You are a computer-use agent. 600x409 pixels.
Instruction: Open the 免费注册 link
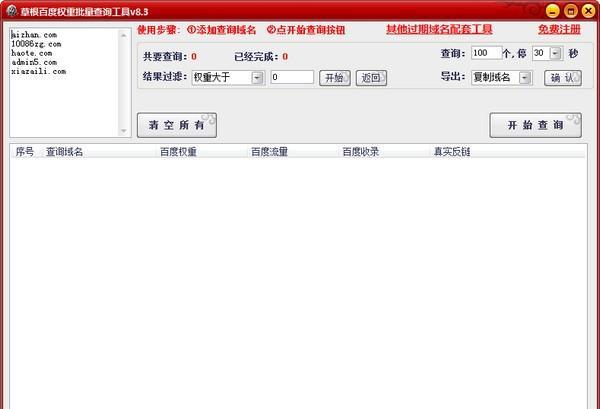tap(559, 29)
